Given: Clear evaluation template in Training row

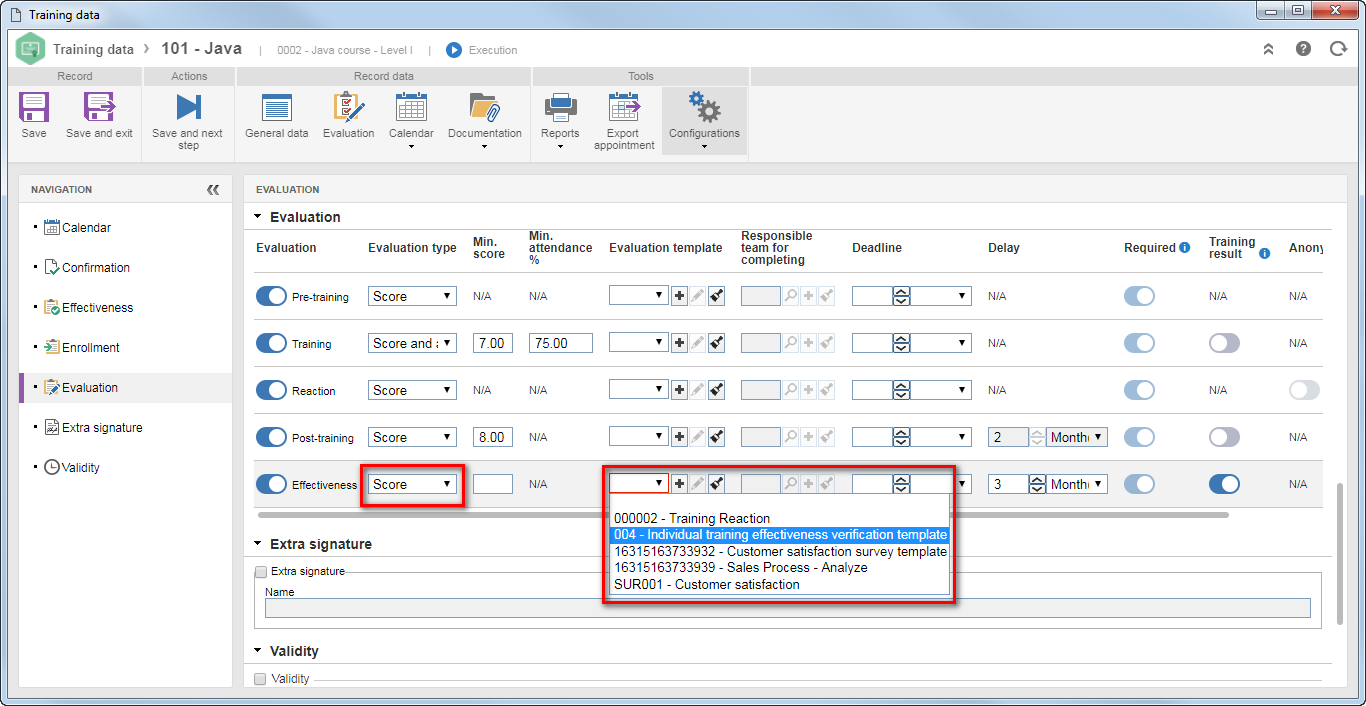Looking at the screenshot, I should pyautogui.click(x=716, y=343).
